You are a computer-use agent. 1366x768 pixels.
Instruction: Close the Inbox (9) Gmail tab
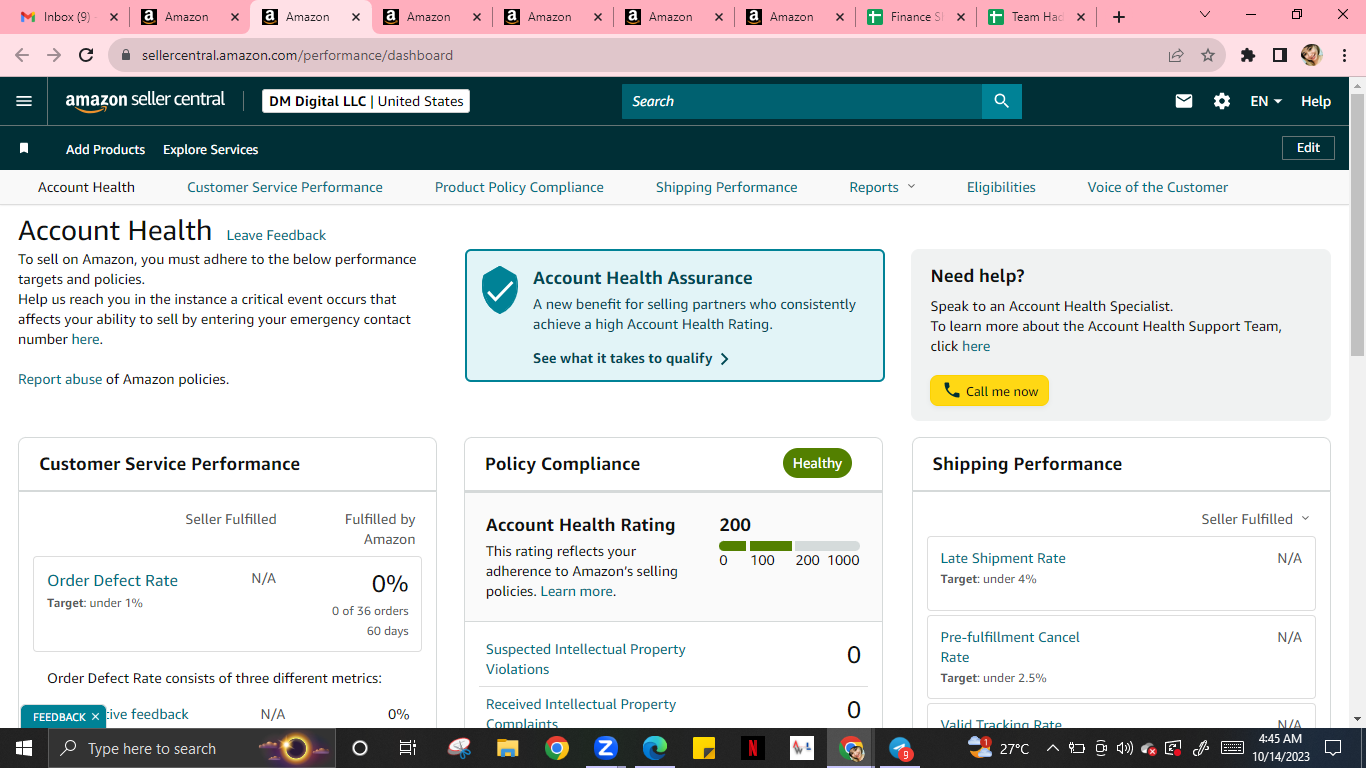pos(113,17)
